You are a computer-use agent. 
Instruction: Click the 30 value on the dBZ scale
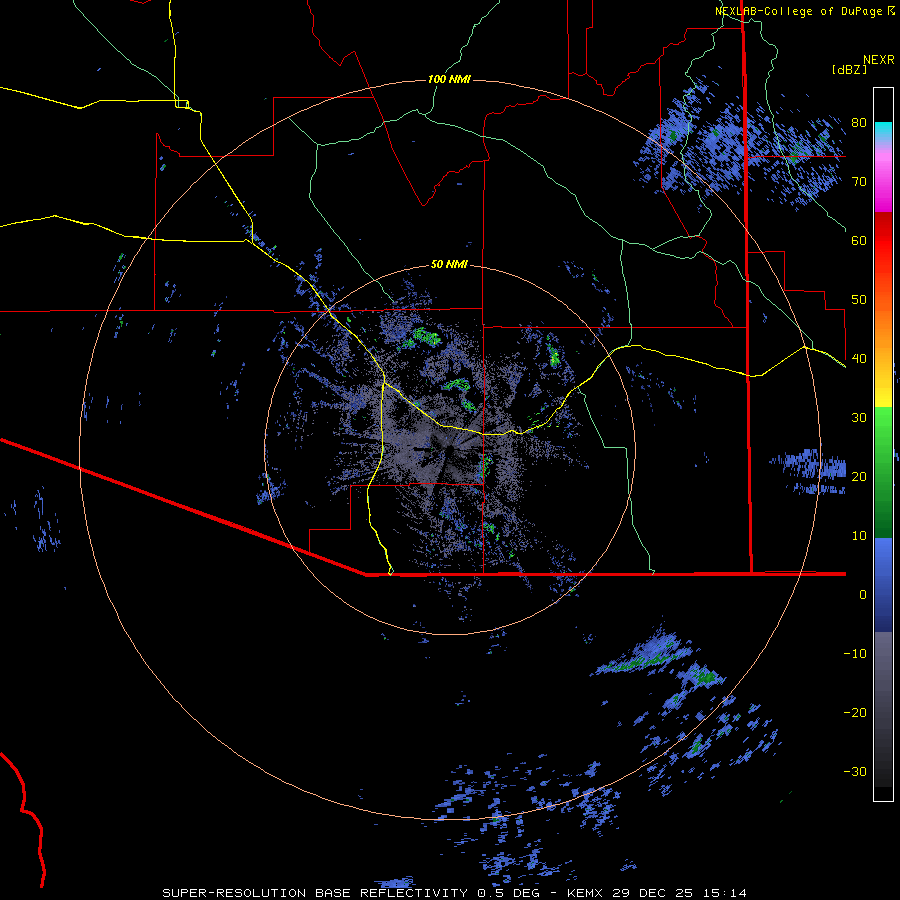(859, 418)
